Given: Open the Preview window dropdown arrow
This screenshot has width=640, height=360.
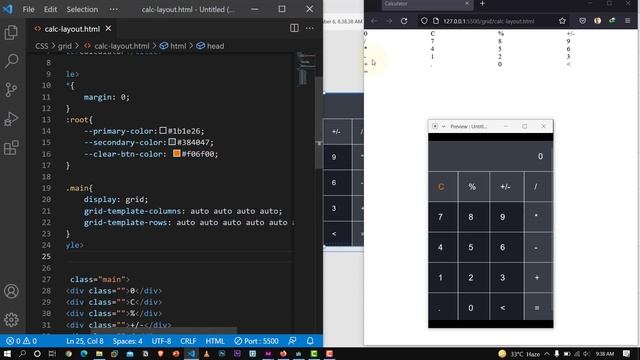Looking at the screenshot, I should pos(443,127).
